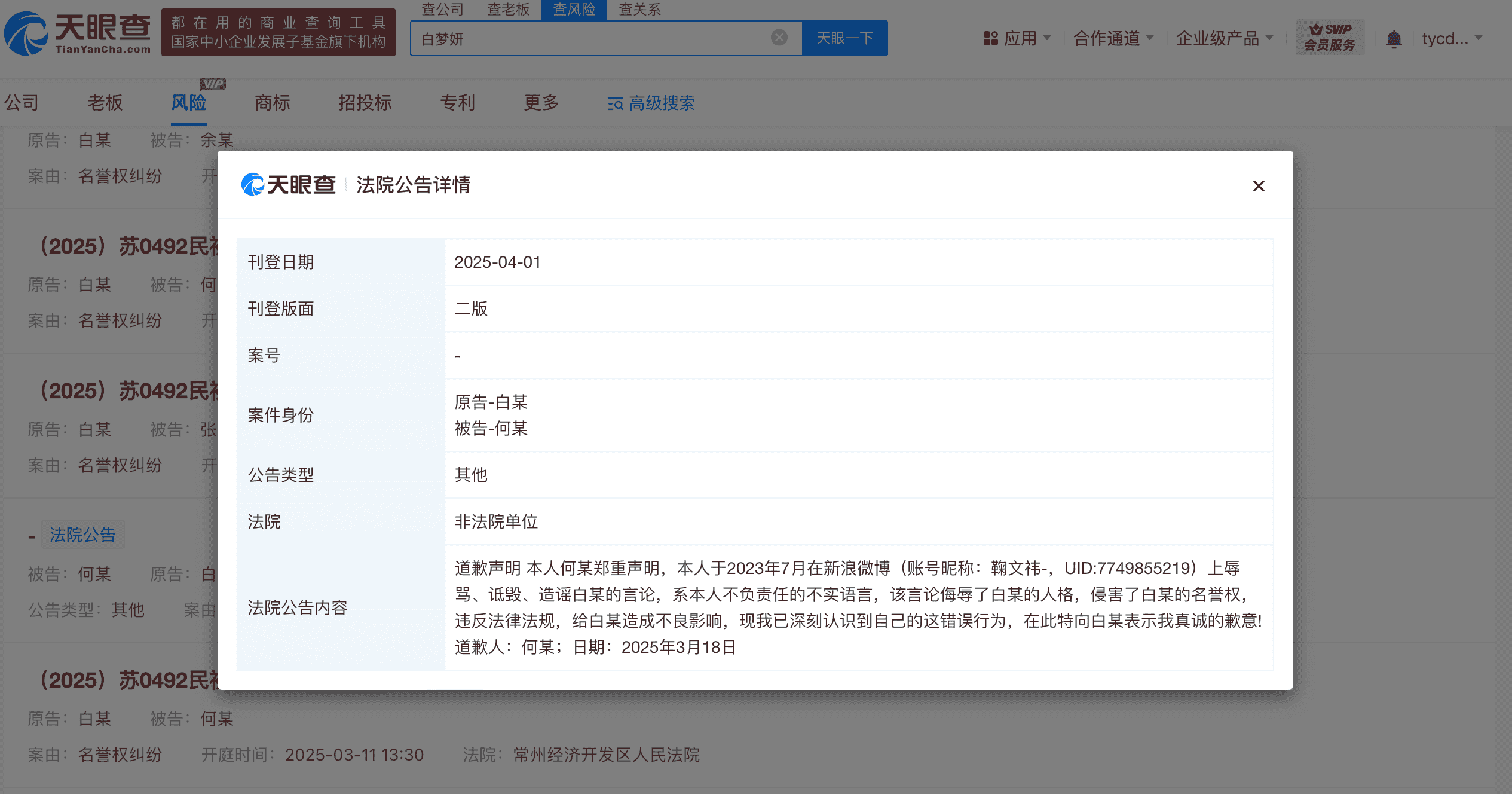The width and height of the screenshot is (1512, 794).
Task: Expand the 合作通道 dropdown
Action: [1112, 38]
